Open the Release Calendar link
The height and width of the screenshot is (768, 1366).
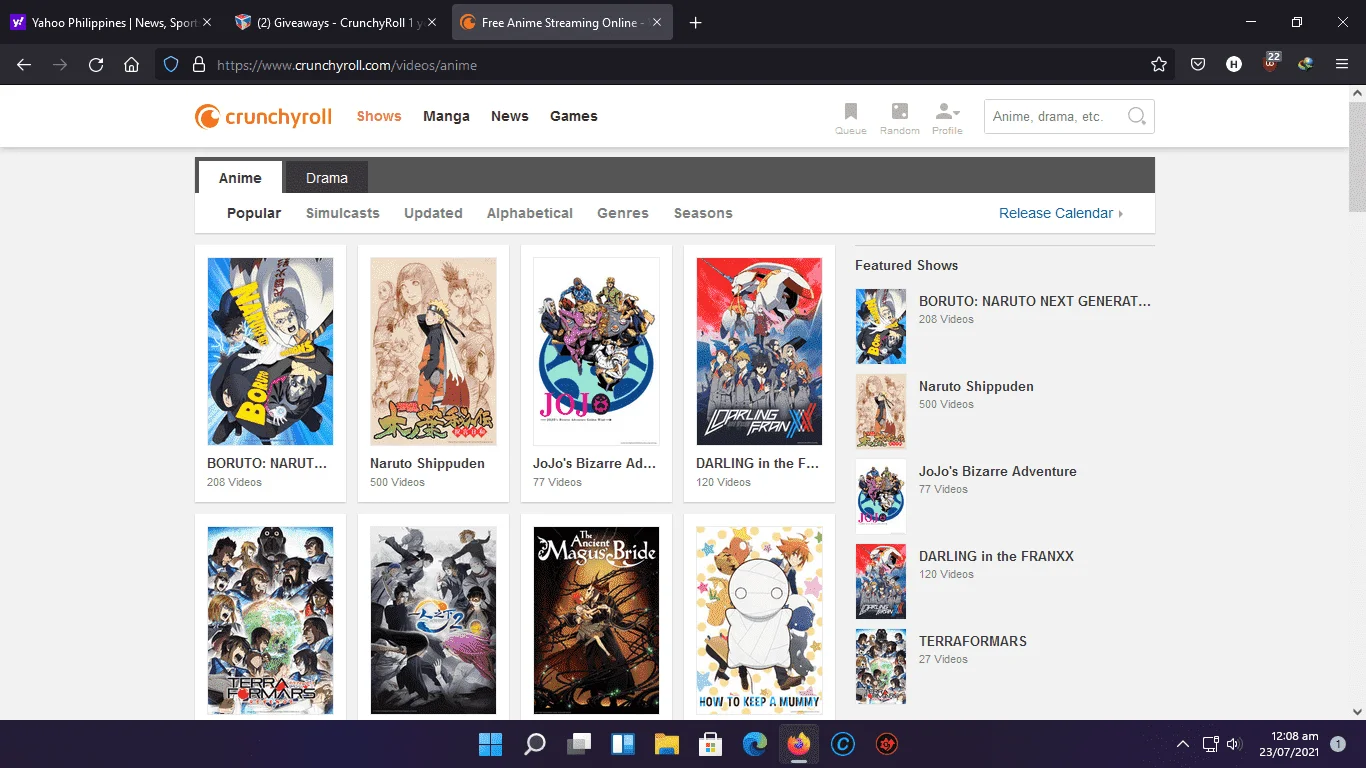click(1061, 213)
